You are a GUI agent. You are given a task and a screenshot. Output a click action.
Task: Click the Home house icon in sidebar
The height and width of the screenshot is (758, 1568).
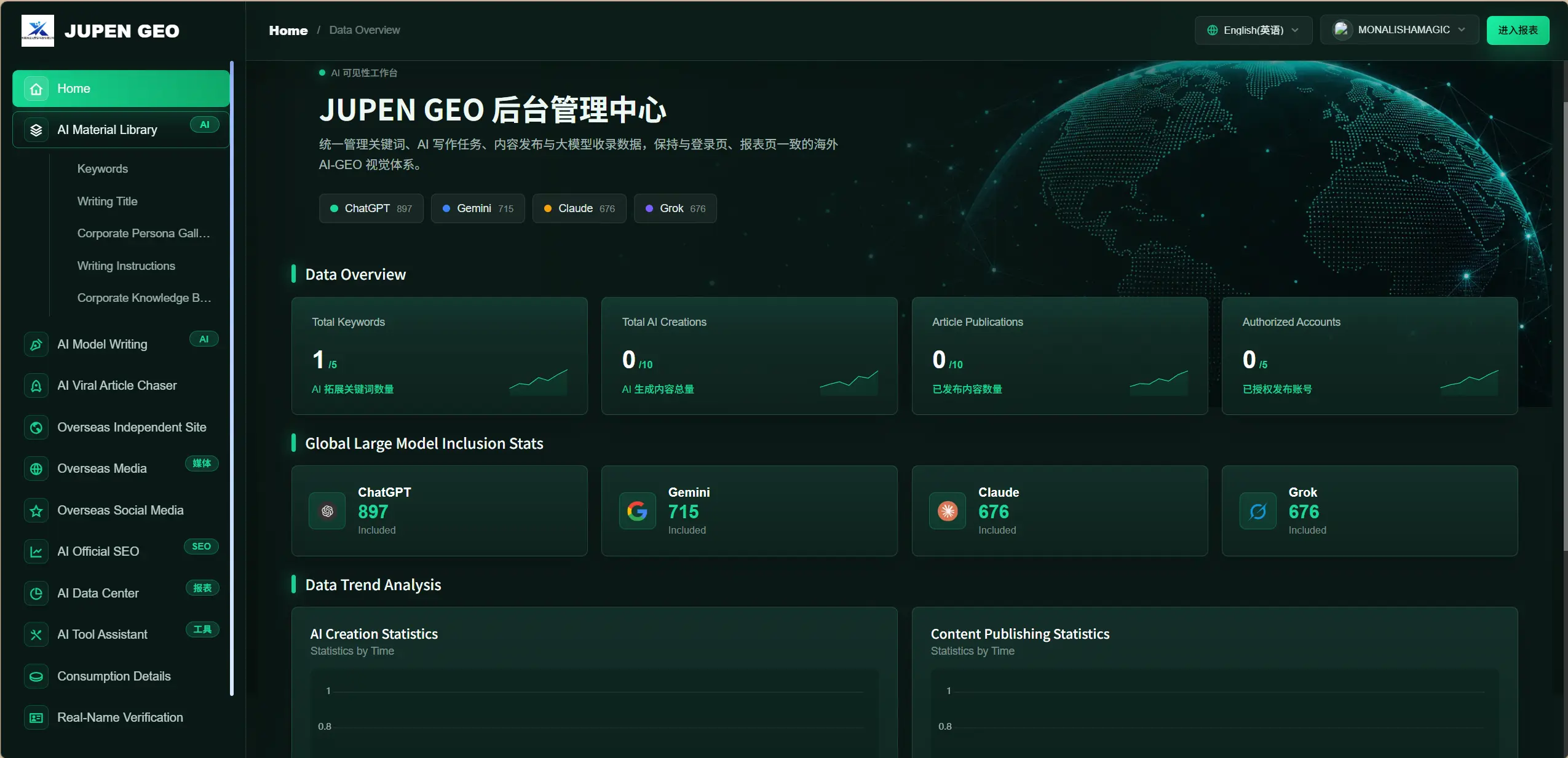pyautogui.click(x=36, y=89)
